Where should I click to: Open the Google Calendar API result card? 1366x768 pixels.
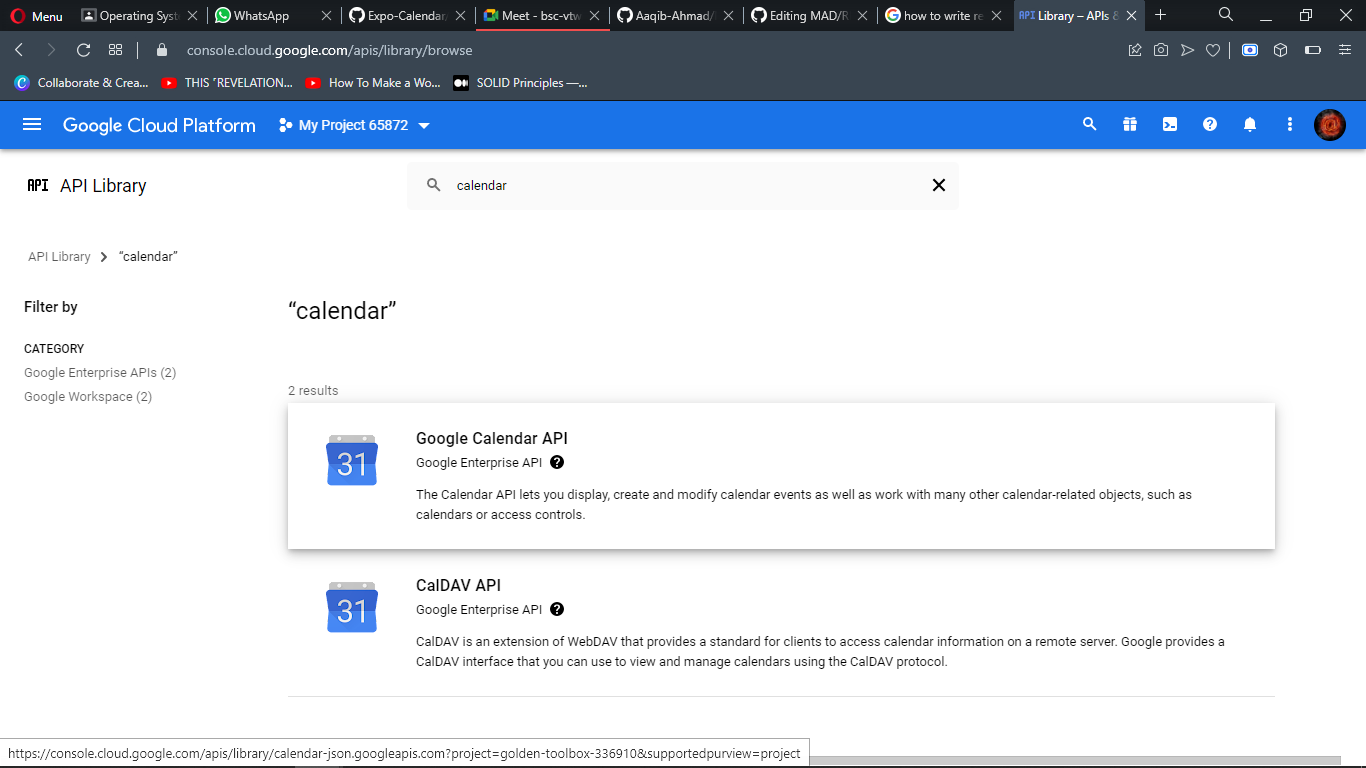tap(492, 438)
